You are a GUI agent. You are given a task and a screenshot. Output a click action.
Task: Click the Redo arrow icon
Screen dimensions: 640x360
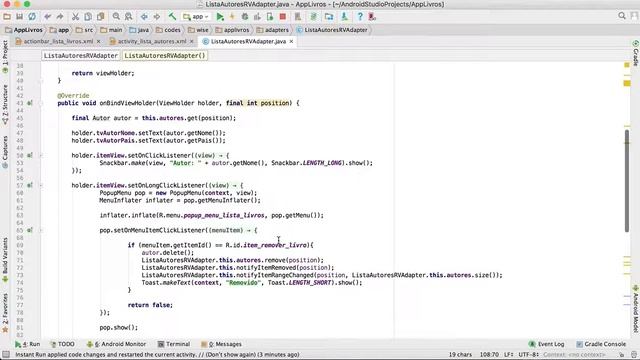pos(60,17)
